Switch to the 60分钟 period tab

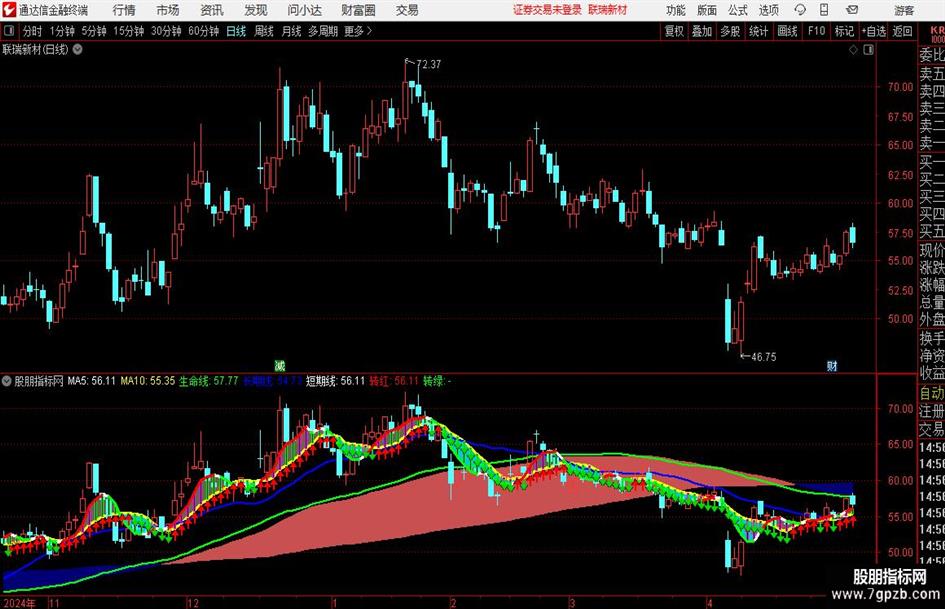pos(204,31)
